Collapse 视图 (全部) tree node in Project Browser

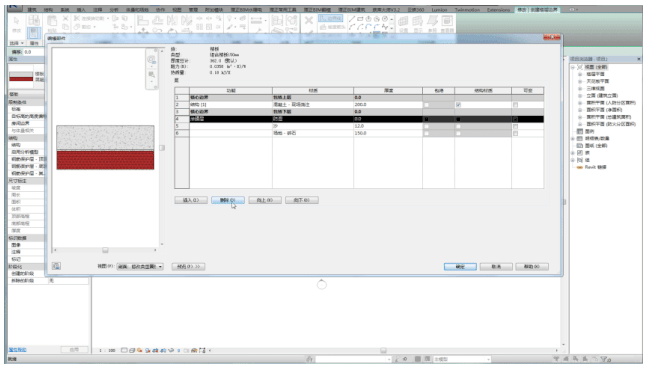573,67
